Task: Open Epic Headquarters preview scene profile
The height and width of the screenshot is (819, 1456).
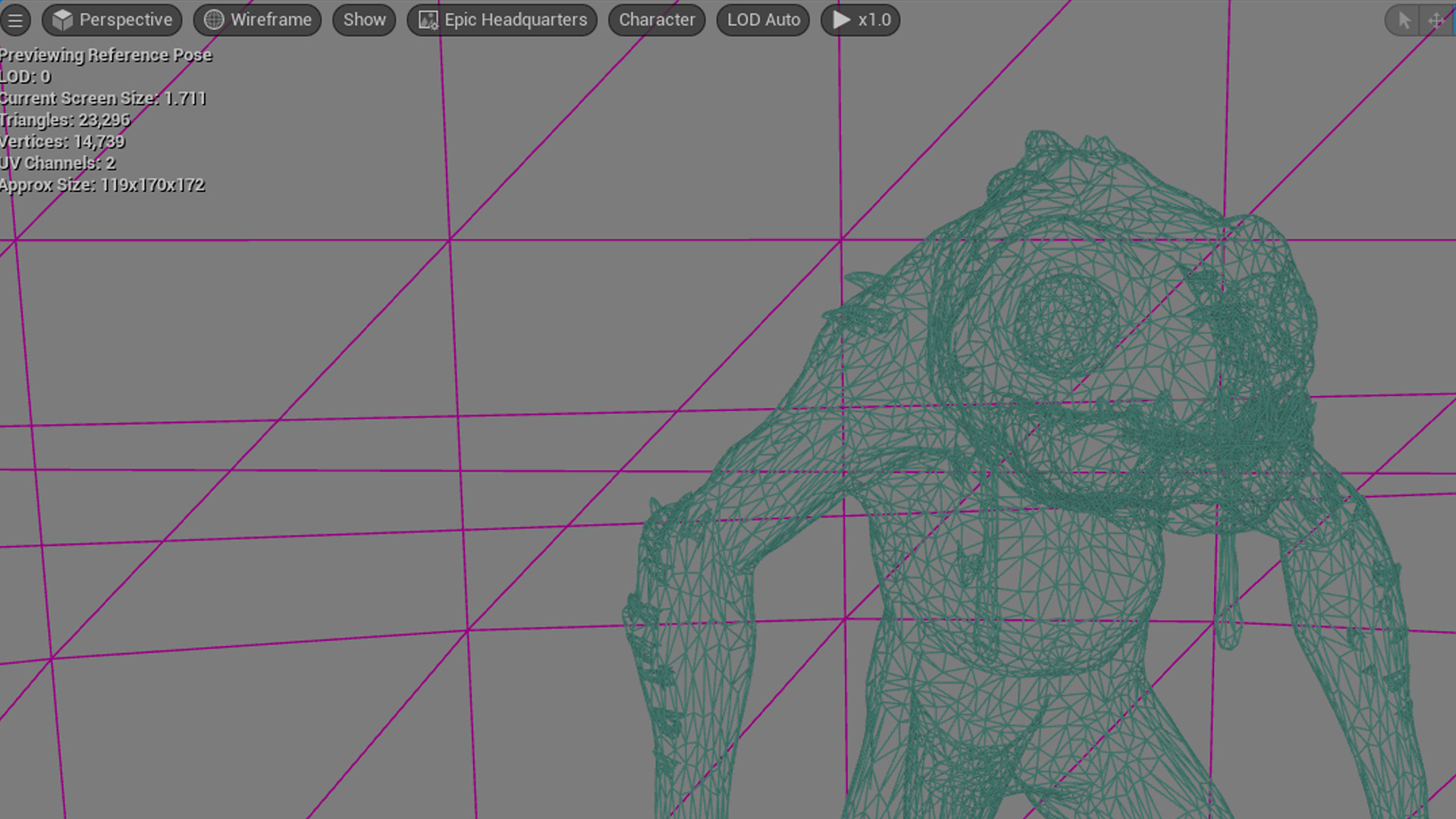Action: tap(503, 20)
